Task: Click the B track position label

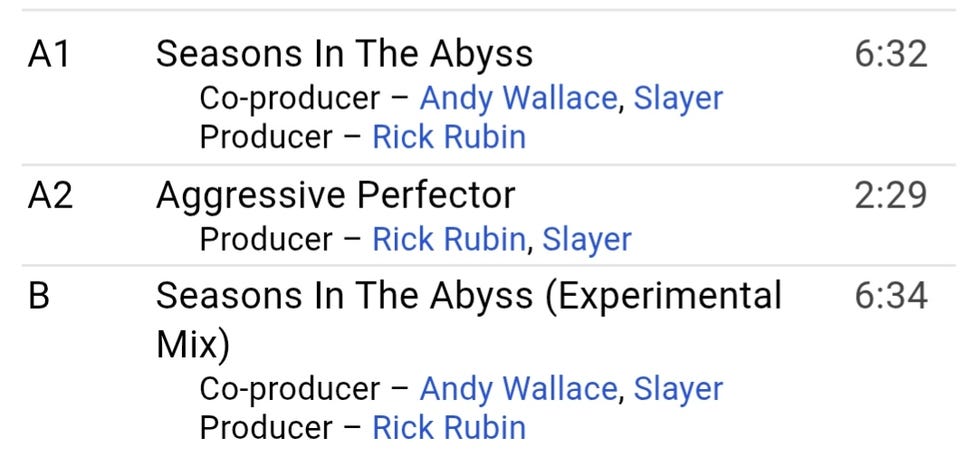Action: click(39, 296)
